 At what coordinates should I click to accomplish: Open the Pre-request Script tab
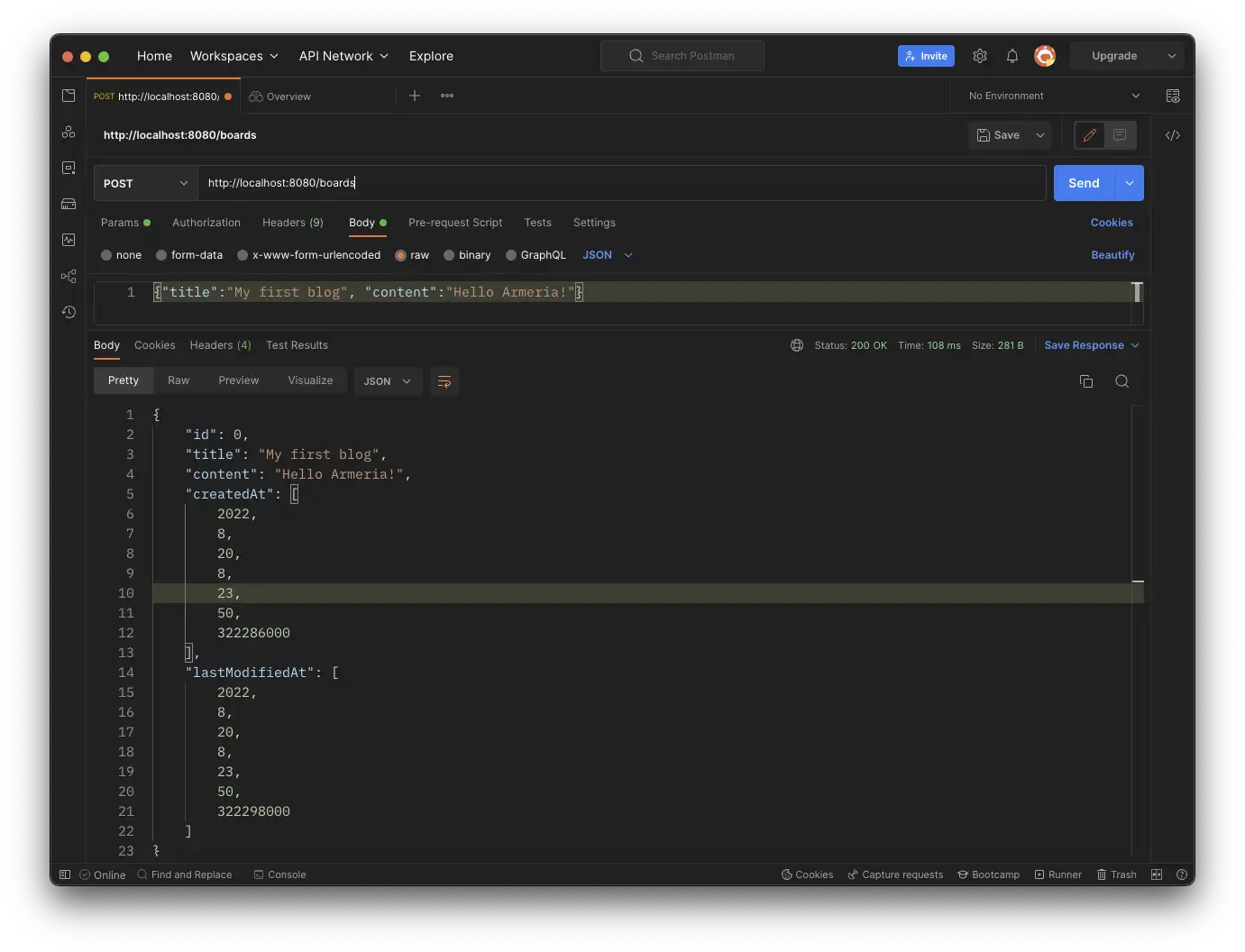[x=455, y=223]
